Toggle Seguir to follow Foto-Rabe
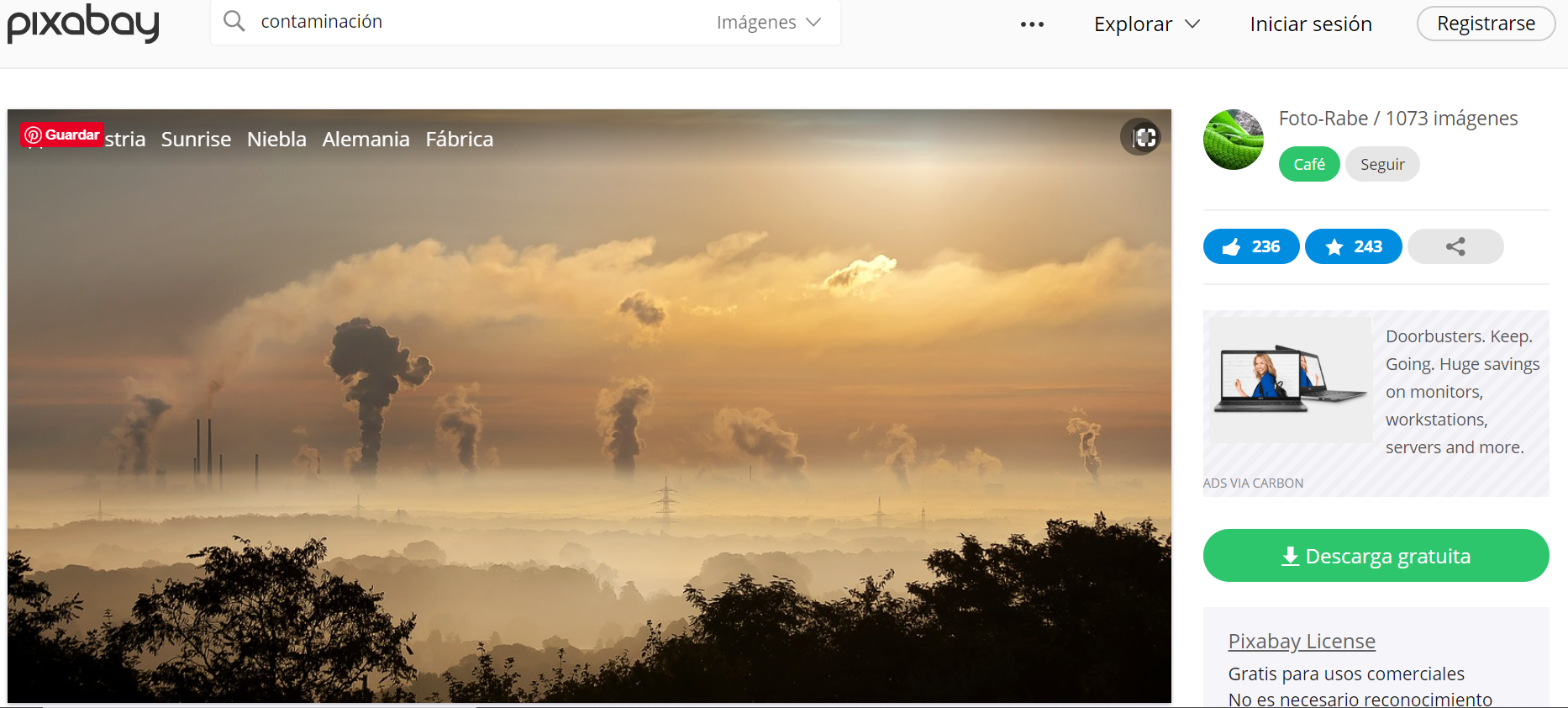This screenshot has height=708, width=1568. pyautogui.click(x=1382, y=165)
